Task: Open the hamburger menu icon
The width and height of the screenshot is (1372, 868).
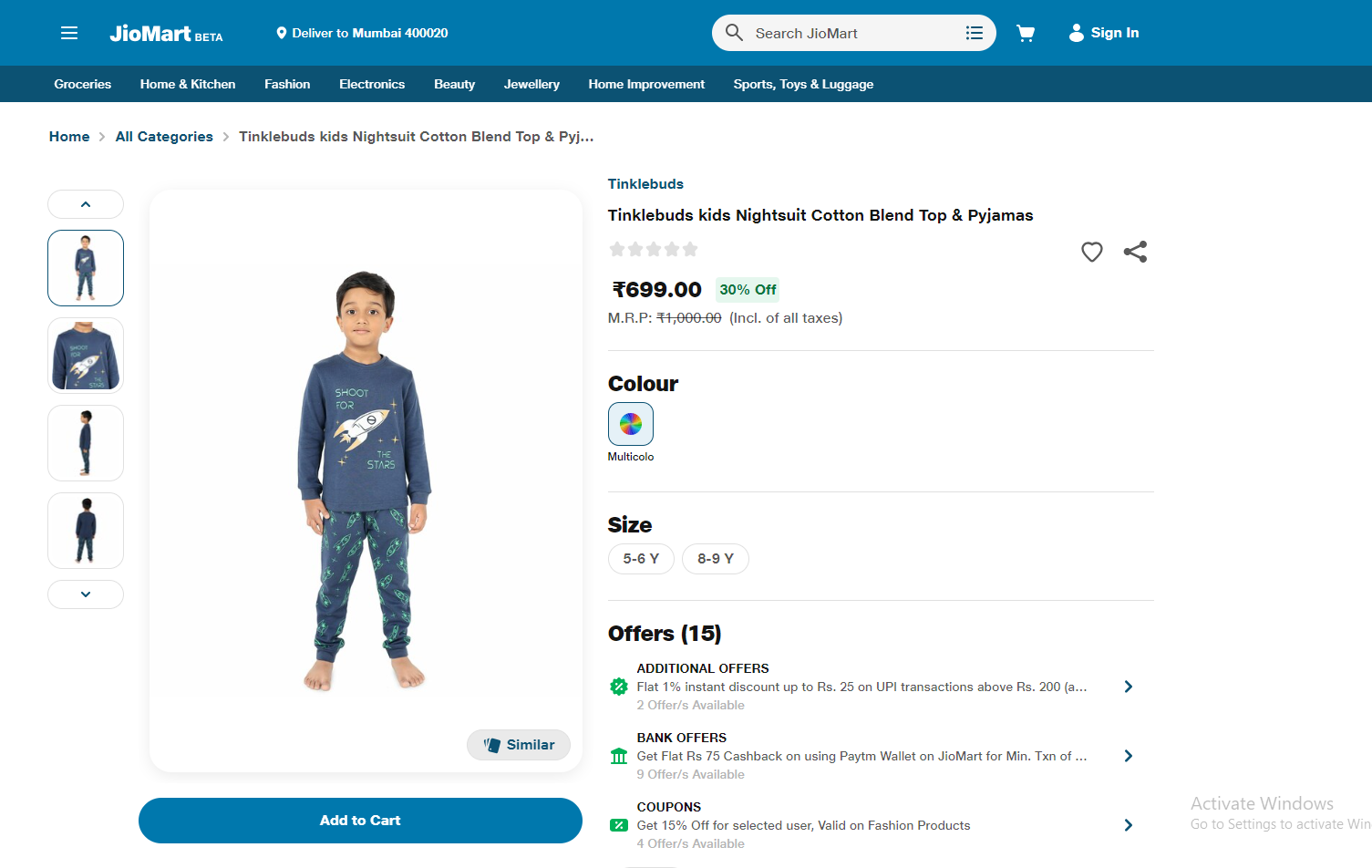Action: tap(69, 33)
